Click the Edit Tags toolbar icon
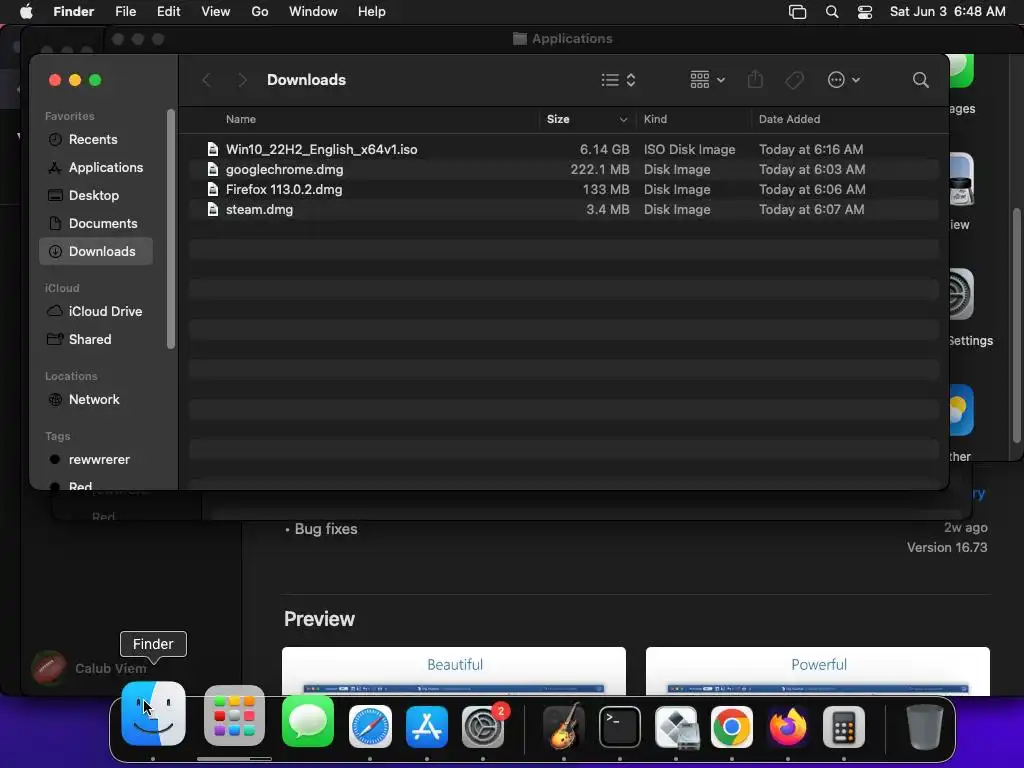The width and height of the screenshot is (1024, 768). pos(794,80)
